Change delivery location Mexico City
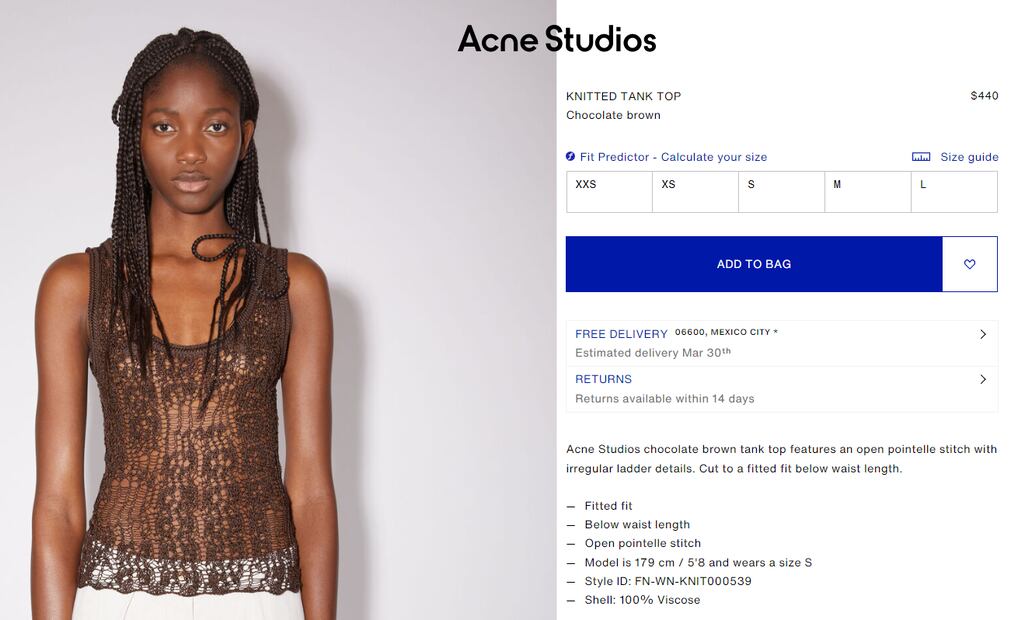 click(726, 332)
